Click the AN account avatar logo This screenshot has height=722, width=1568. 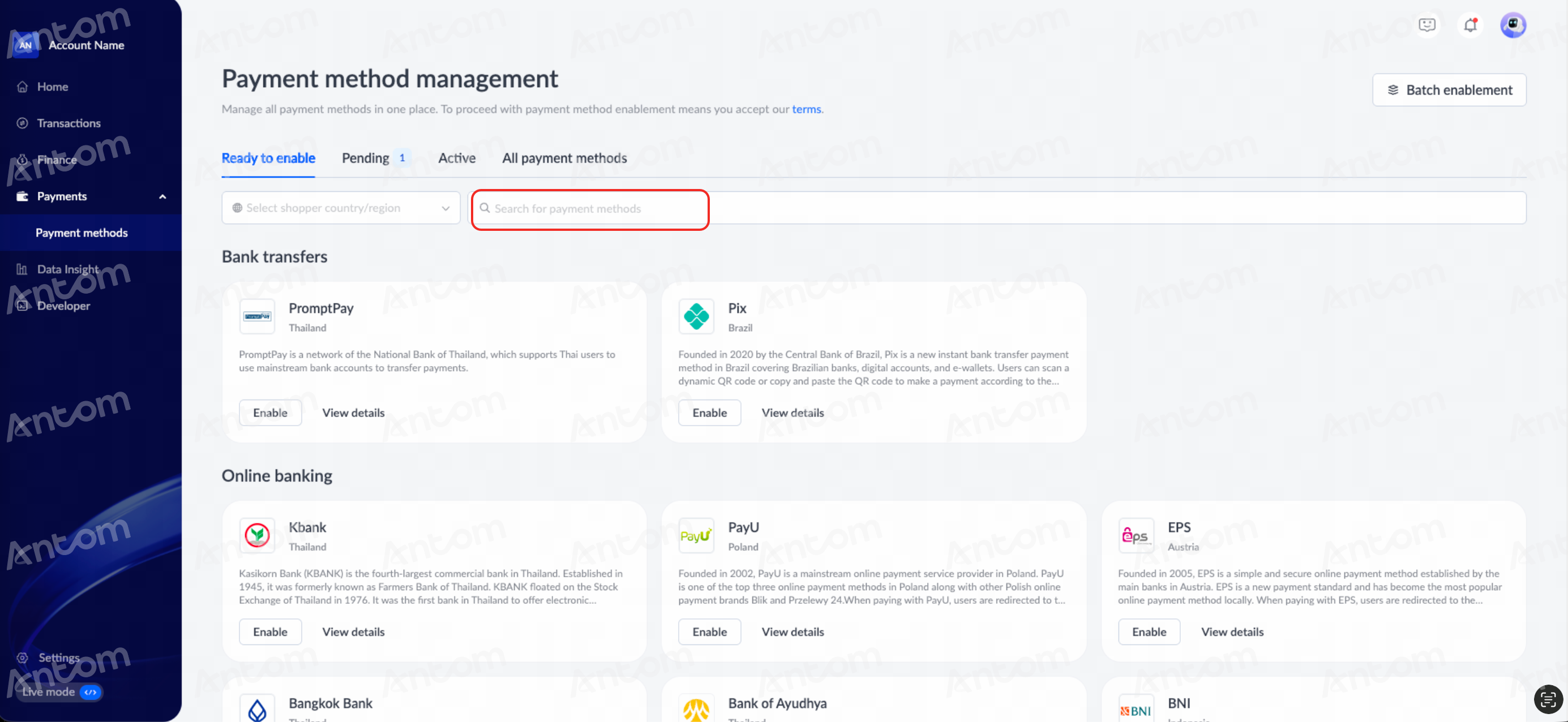(x=25, y=45)
